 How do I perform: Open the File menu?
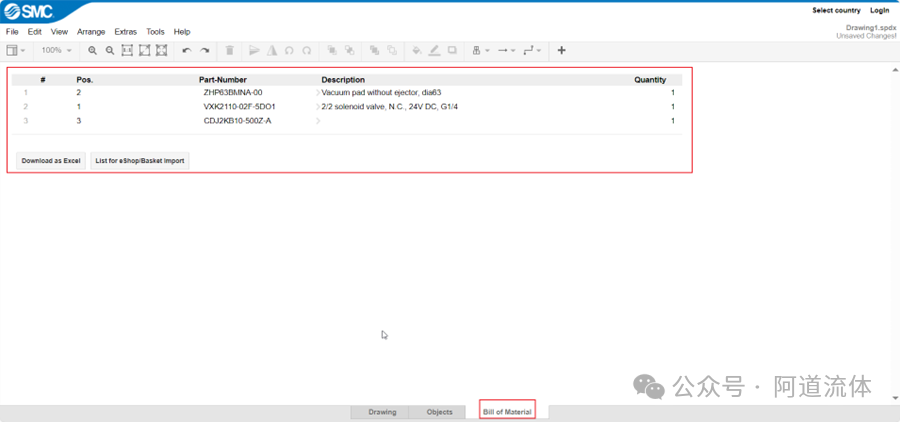[x=12, y=32]
